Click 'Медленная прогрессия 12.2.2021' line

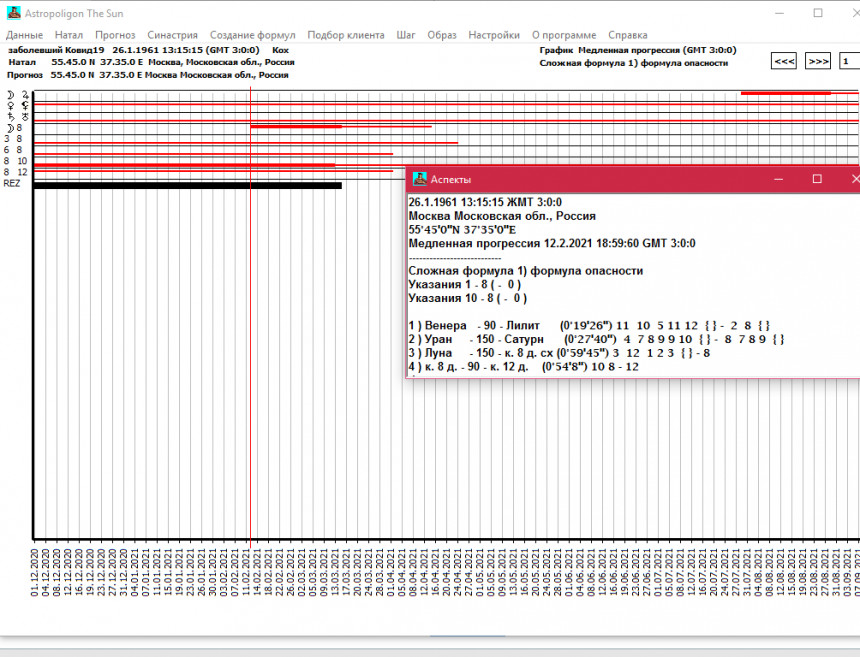pos(552,243)
